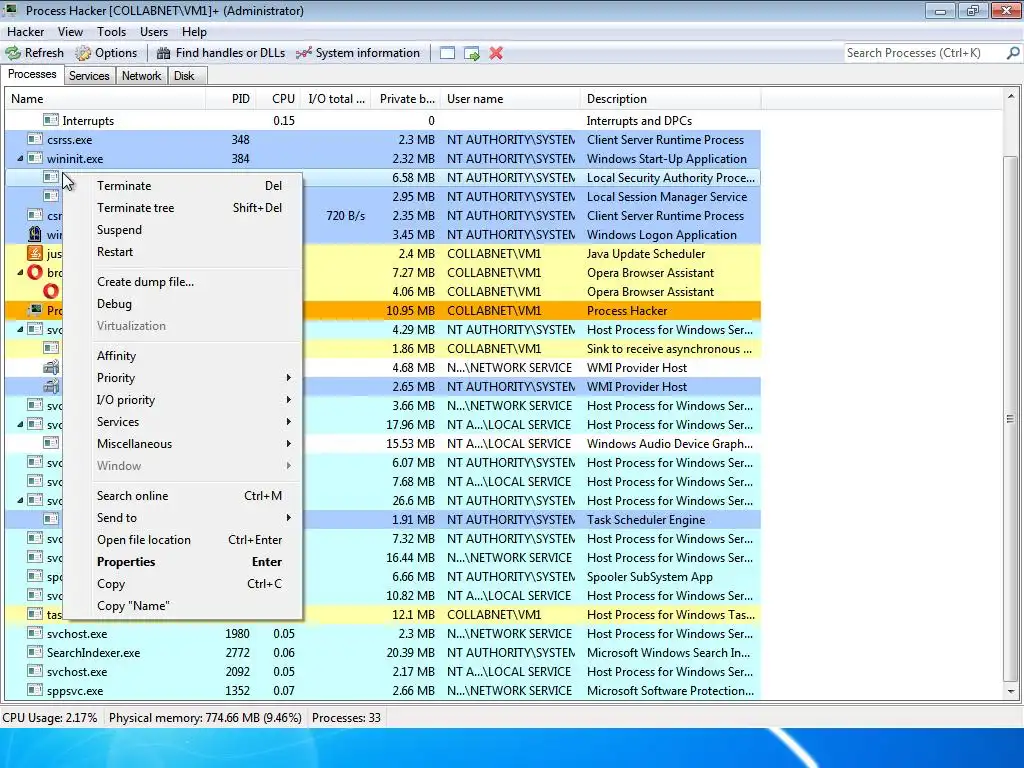Click the wininit.exe process icon
The image size is (1024, 768).
35,158
